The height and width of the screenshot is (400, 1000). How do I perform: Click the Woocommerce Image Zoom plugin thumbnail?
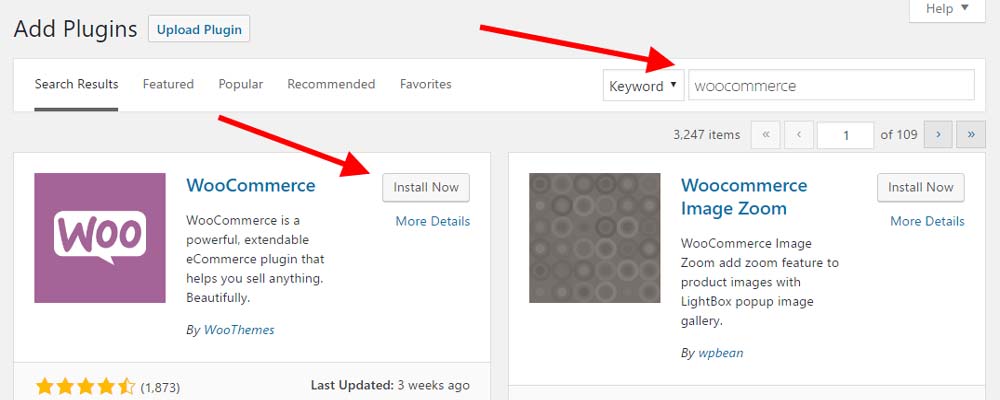point(594,237)
